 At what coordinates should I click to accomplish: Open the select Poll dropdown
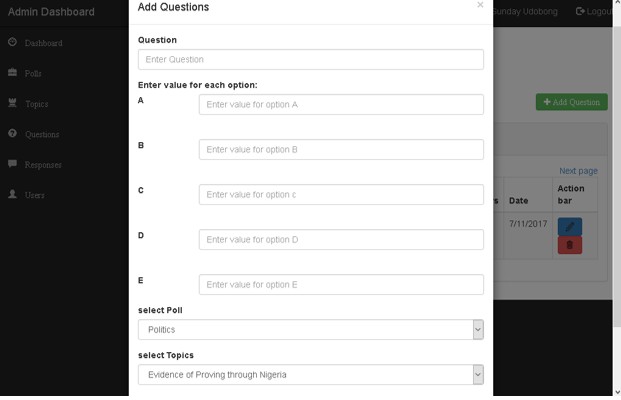point(310,330)
